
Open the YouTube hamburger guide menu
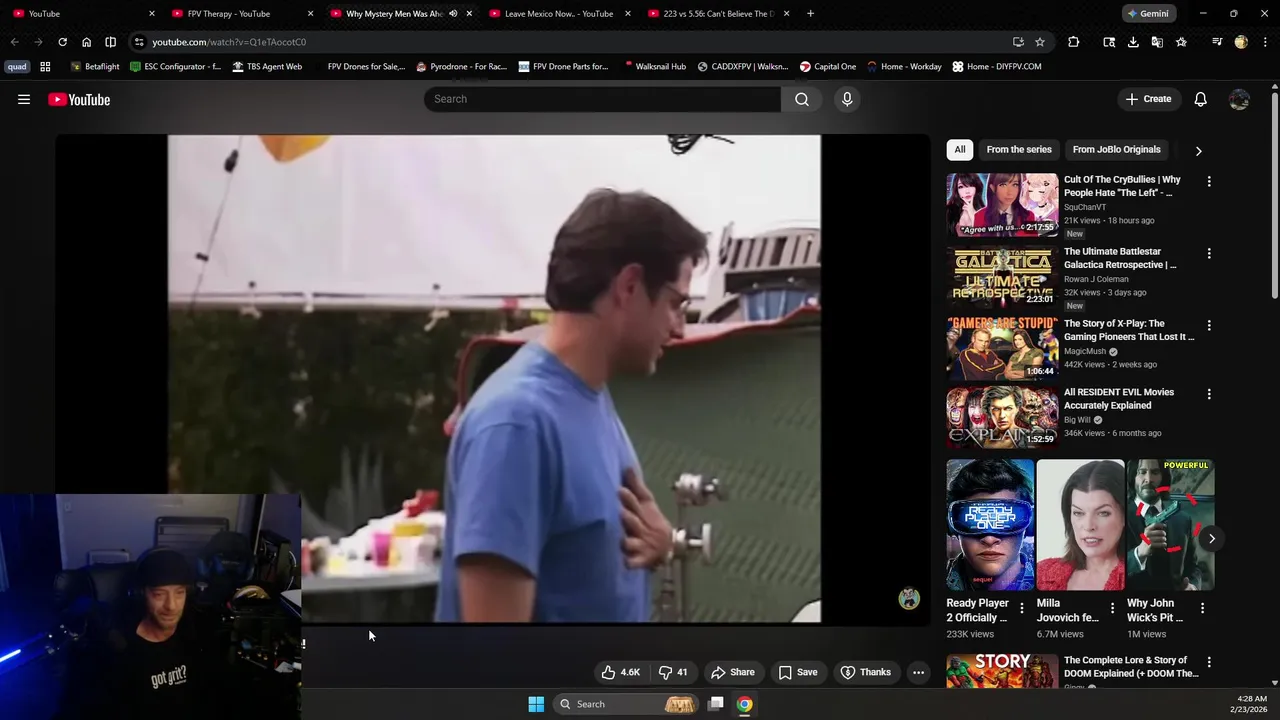(x=24, y=99)
